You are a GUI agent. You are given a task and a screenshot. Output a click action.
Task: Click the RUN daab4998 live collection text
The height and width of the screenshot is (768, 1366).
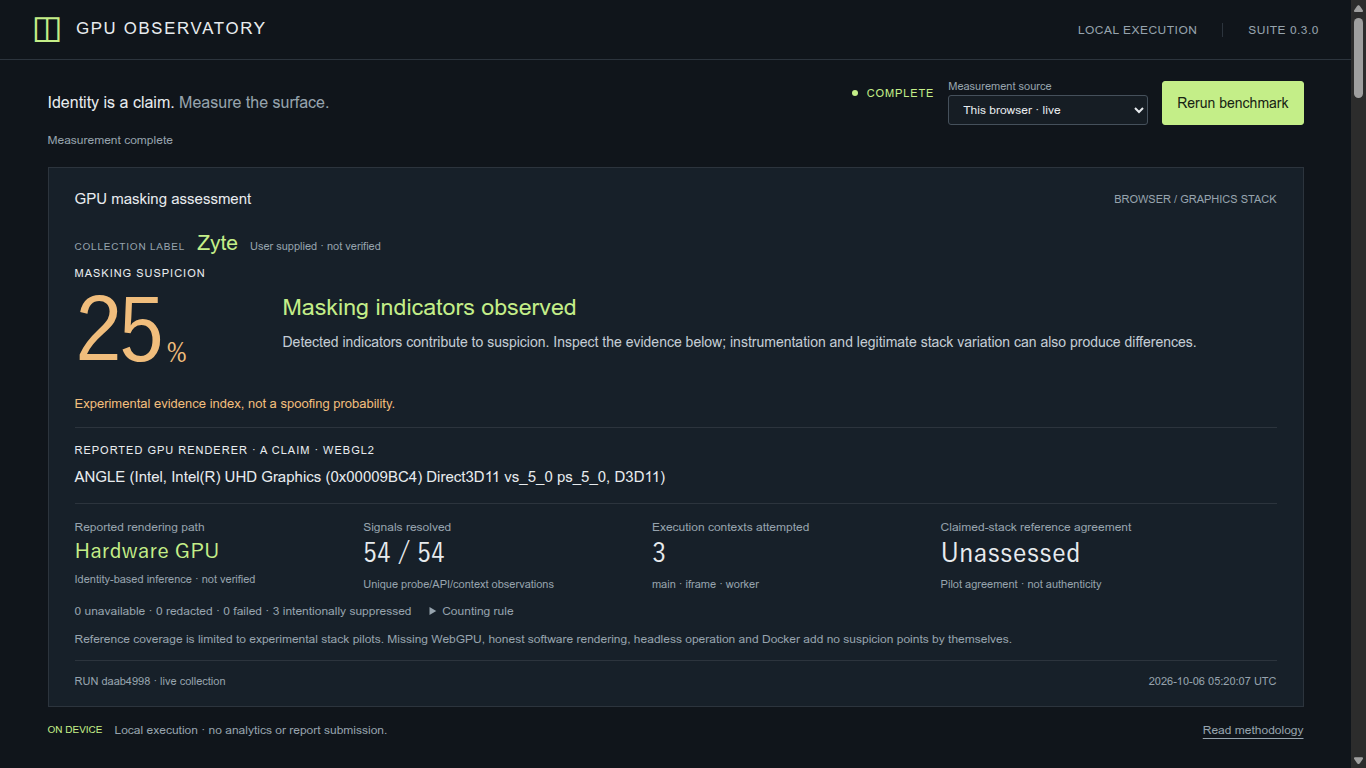coord(150,681)
